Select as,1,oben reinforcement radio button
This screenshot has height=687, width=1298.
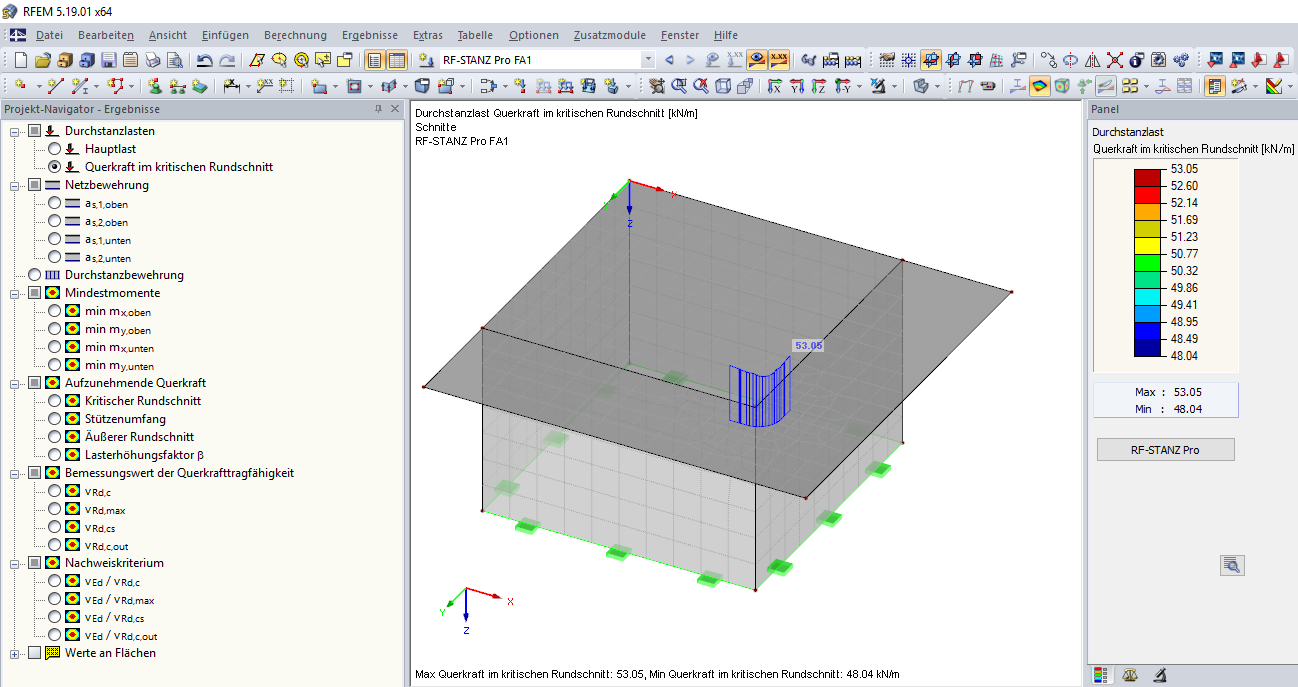54,203
